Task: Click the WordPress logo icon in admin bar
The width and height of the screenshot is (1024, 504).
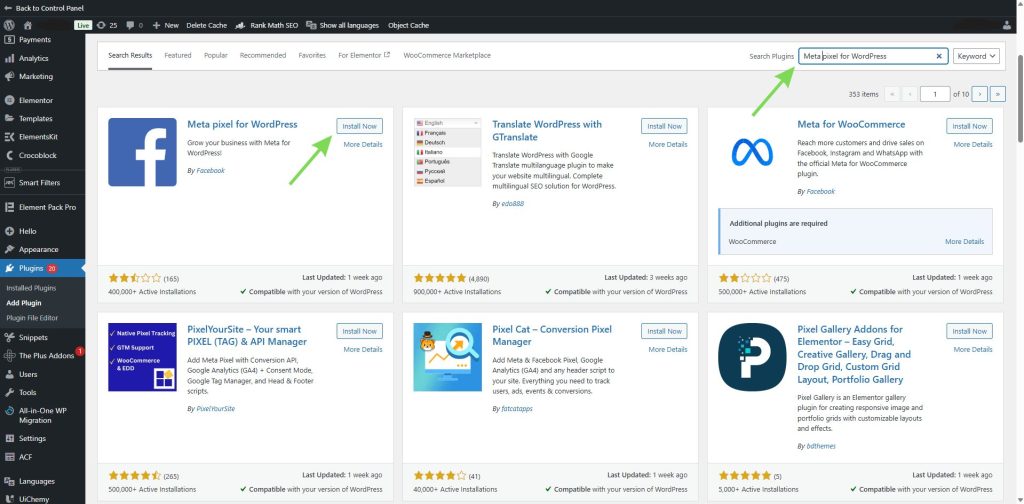Action: point(9,25)
